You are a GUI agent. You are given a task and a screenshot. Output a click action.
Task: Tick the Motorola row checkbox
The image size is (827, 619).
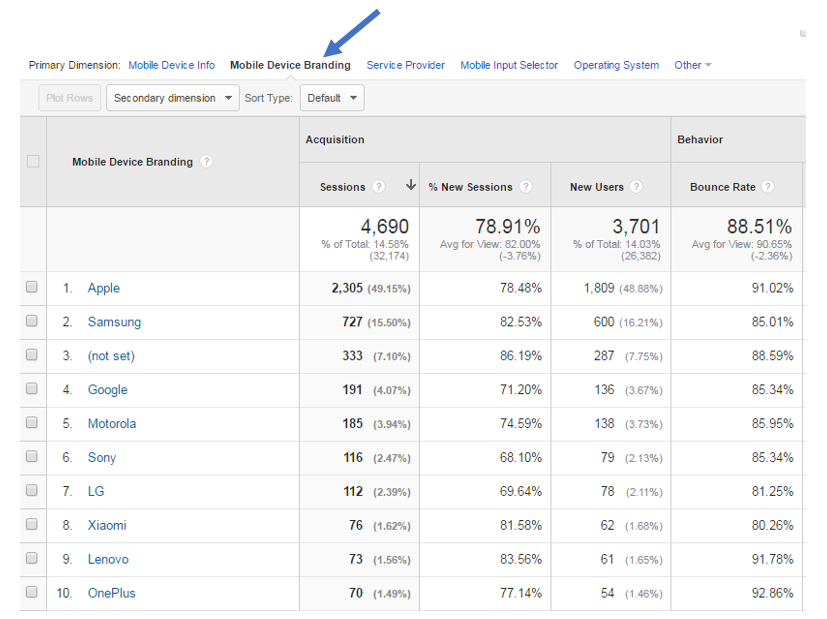coord(32,422)
